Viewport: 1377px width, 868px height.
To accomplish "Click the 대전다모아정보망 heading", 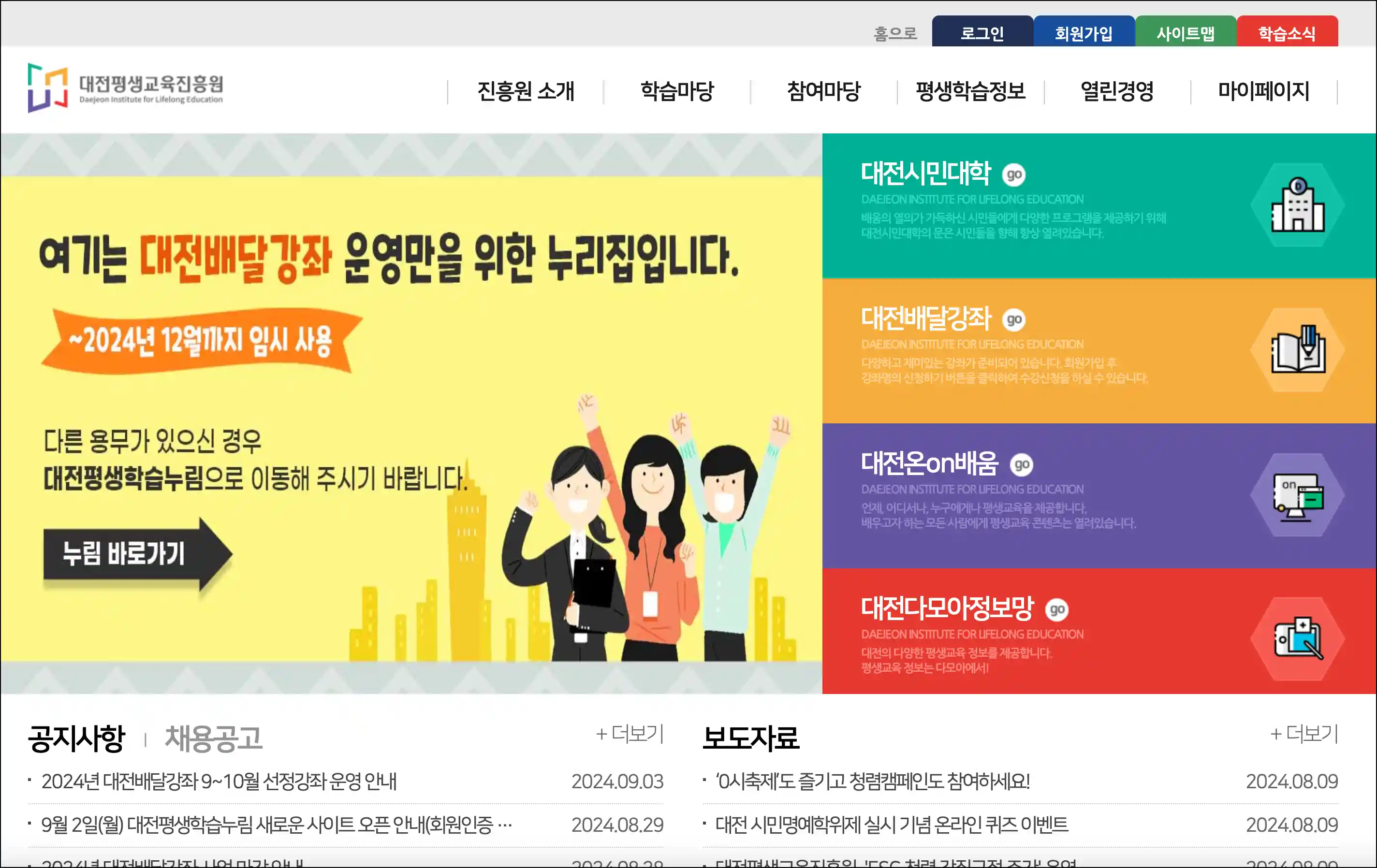I will point(948,609).
